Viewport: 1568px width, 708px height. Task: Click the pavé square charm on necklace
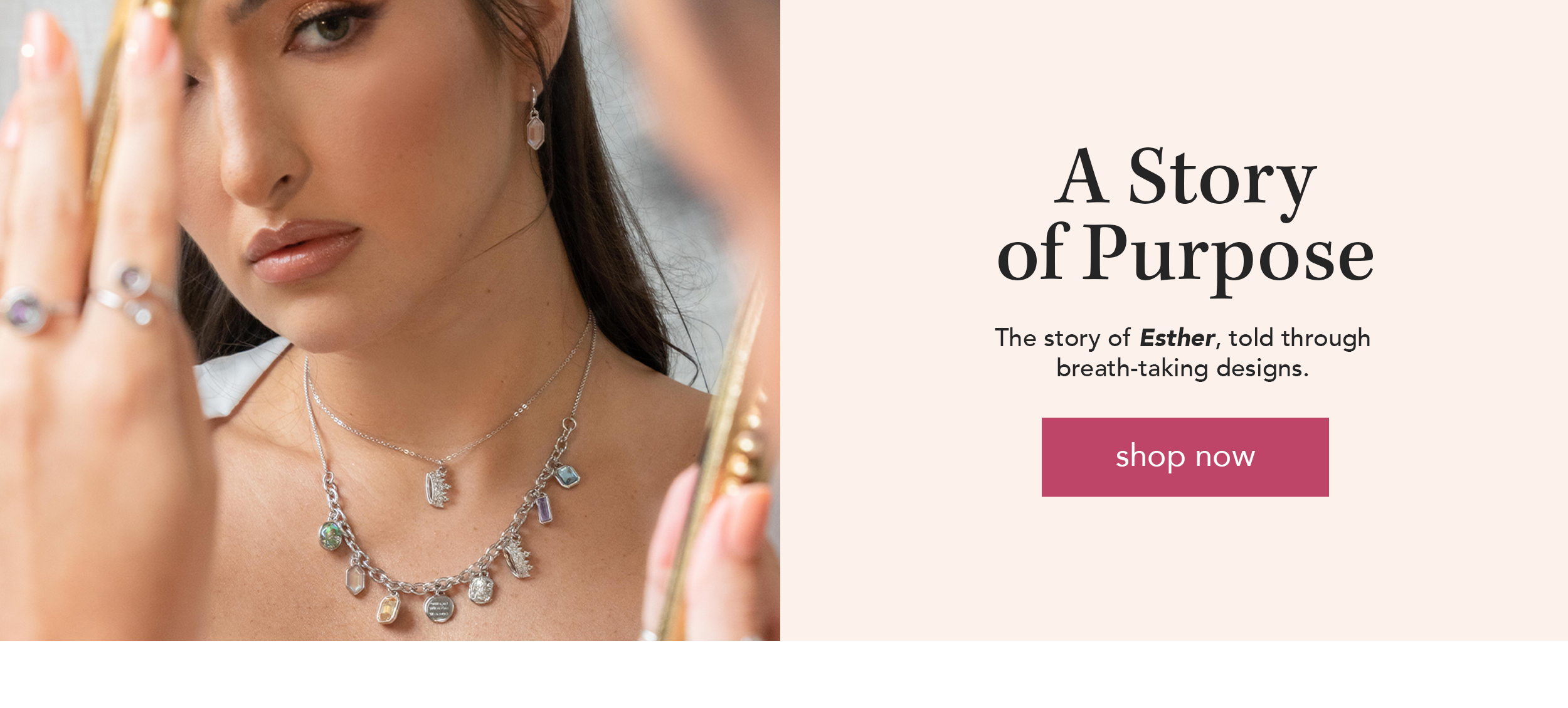(x=481, y=590)
